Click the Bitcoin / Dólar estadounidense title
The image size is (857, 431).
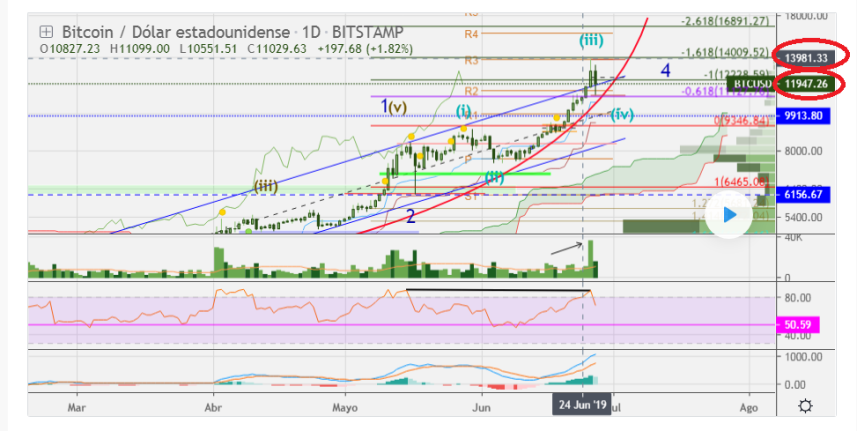point(178,32)
